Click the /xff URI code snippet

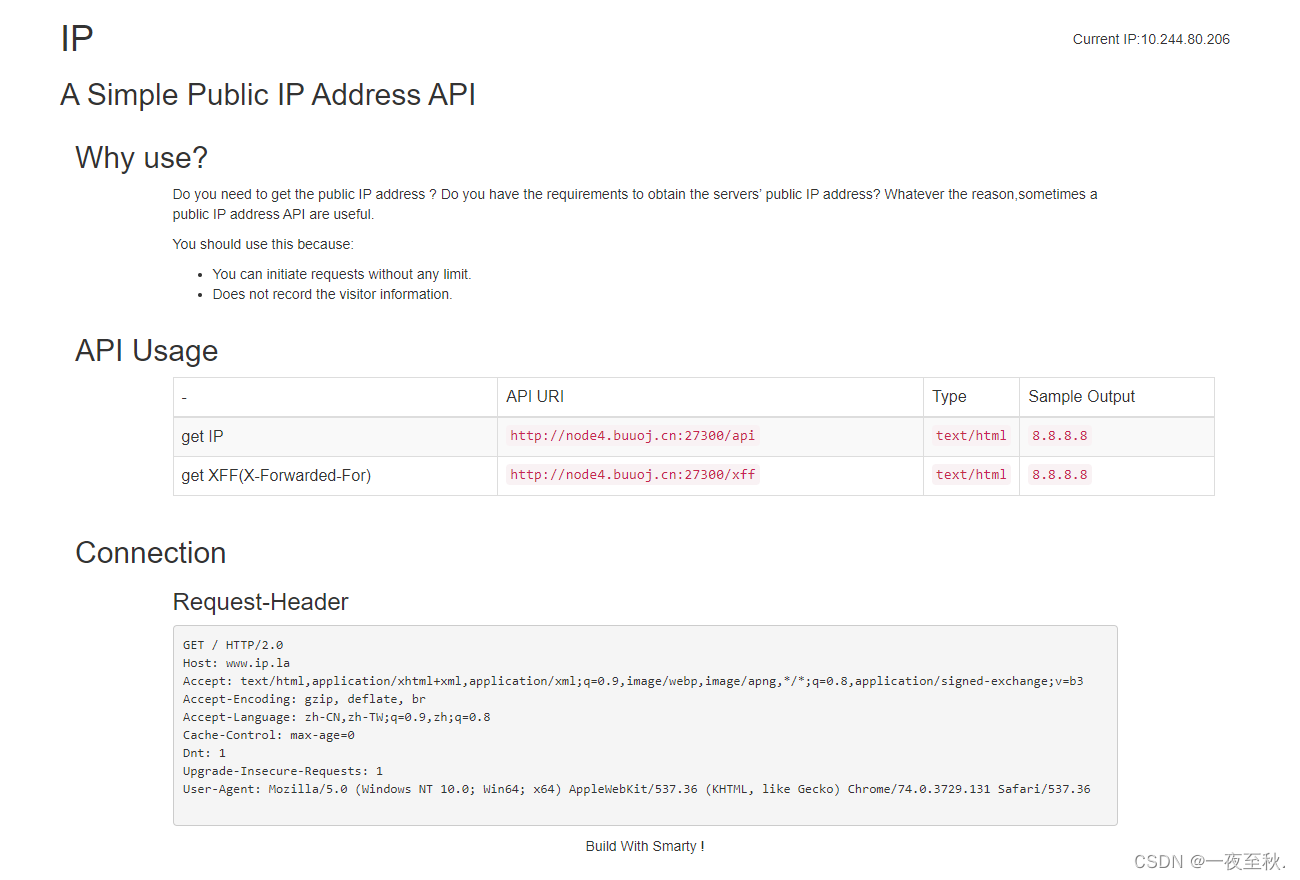(632, 475)
